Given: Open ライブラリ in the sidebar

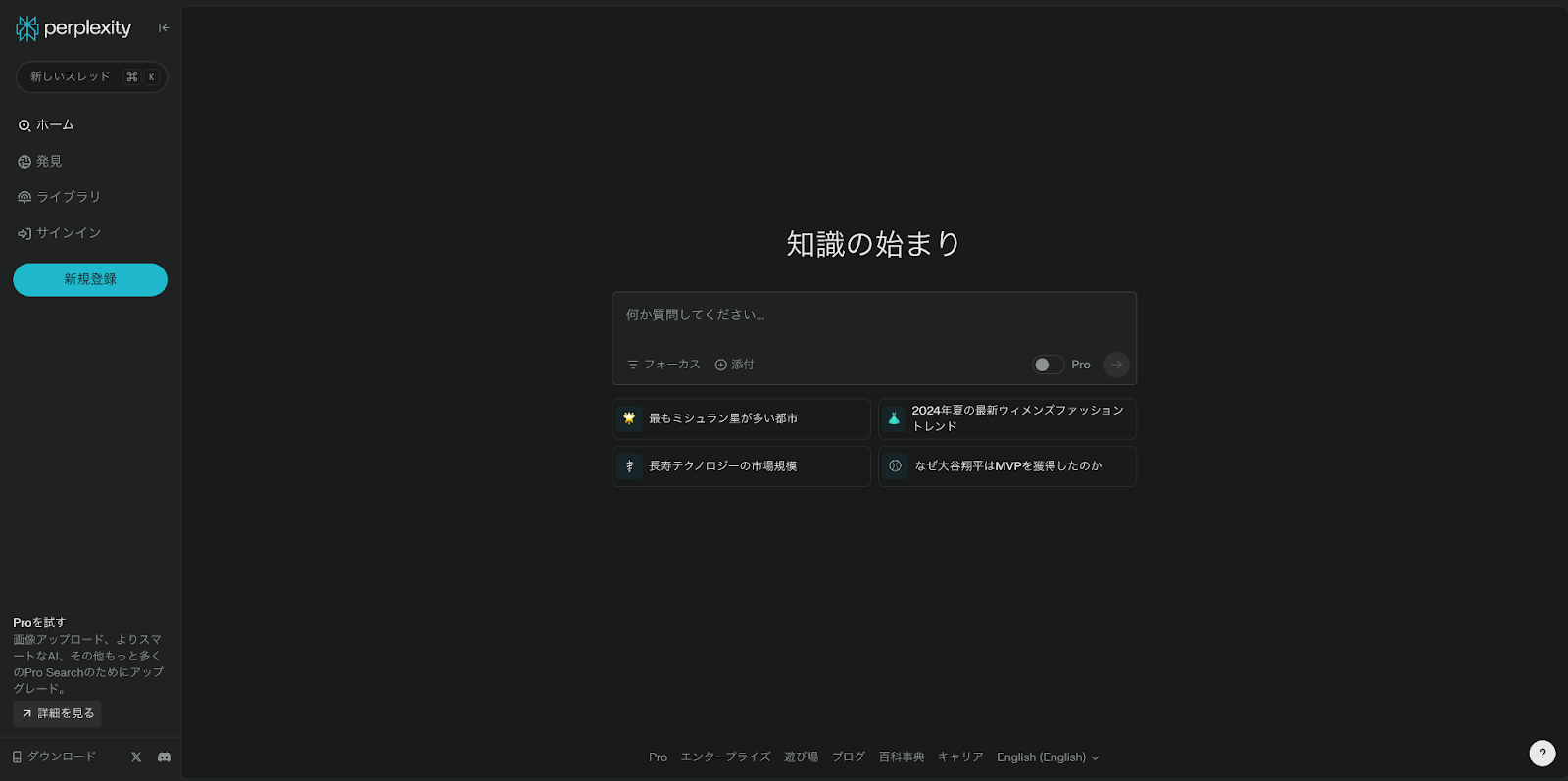Looking at the screenshot, I should (59, 197).
